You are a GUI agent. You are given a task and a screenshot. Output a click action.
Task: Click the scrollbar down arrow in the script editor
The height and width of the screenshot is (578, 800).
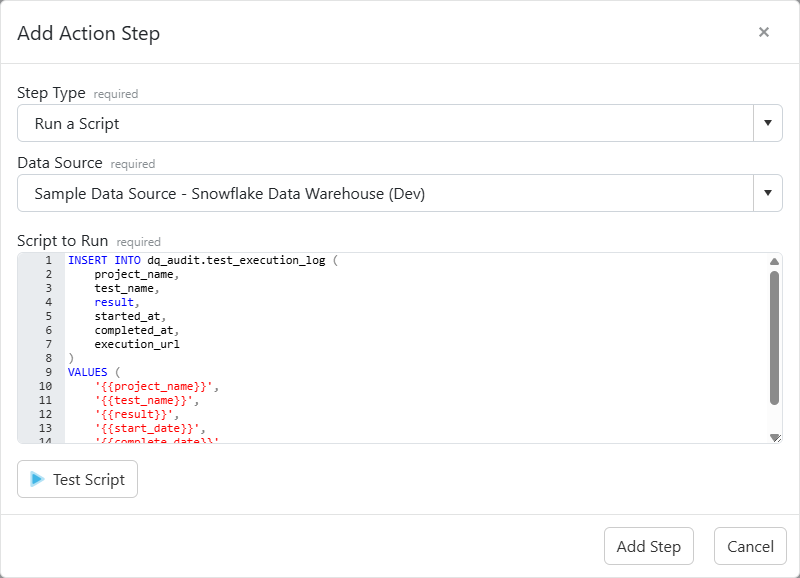(774, 436)
